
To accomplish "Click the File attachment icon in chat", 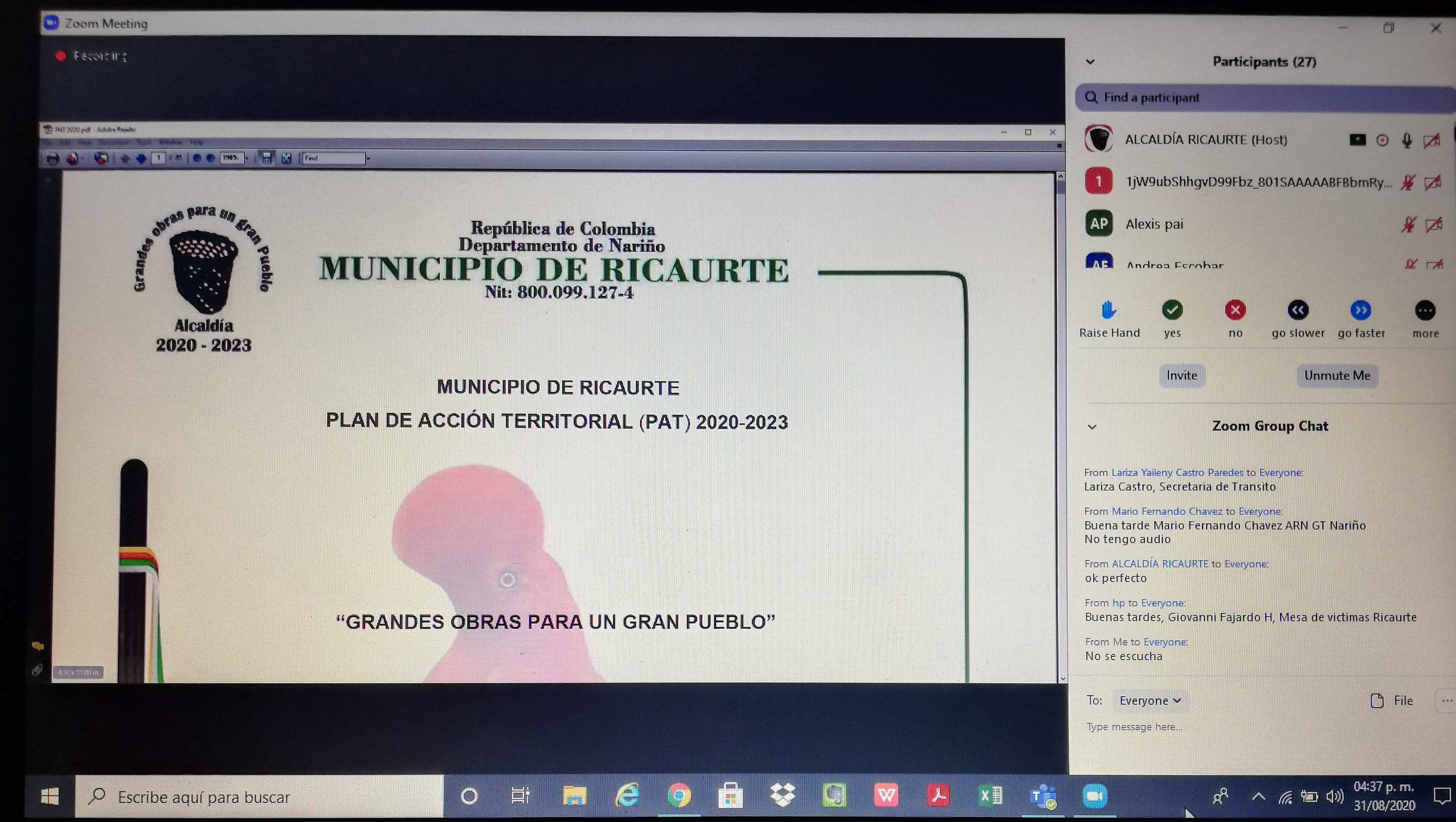I will [1377, 701].
